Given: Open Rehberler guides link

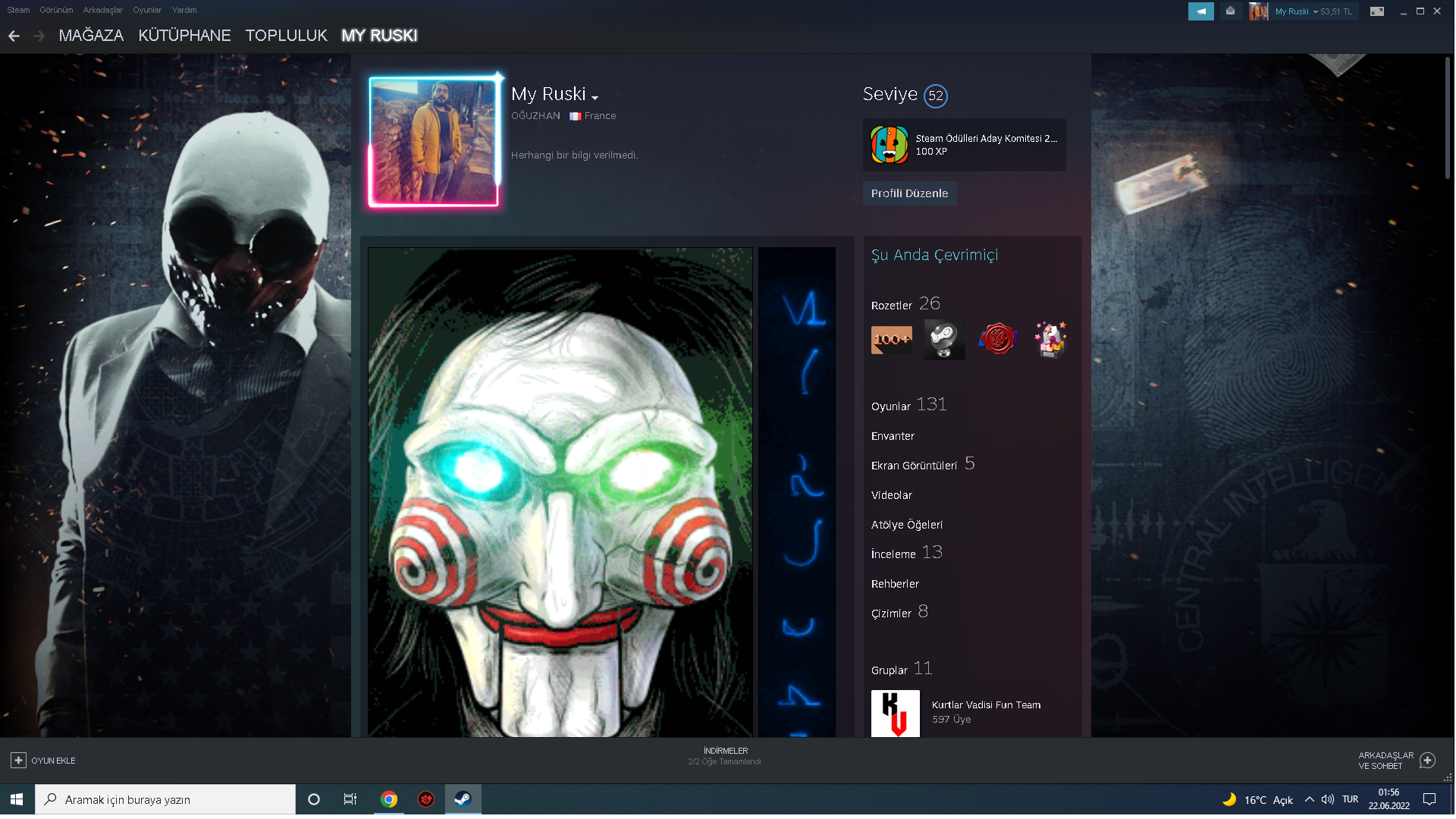Looking at the screenshot, I should click(895, 584).
